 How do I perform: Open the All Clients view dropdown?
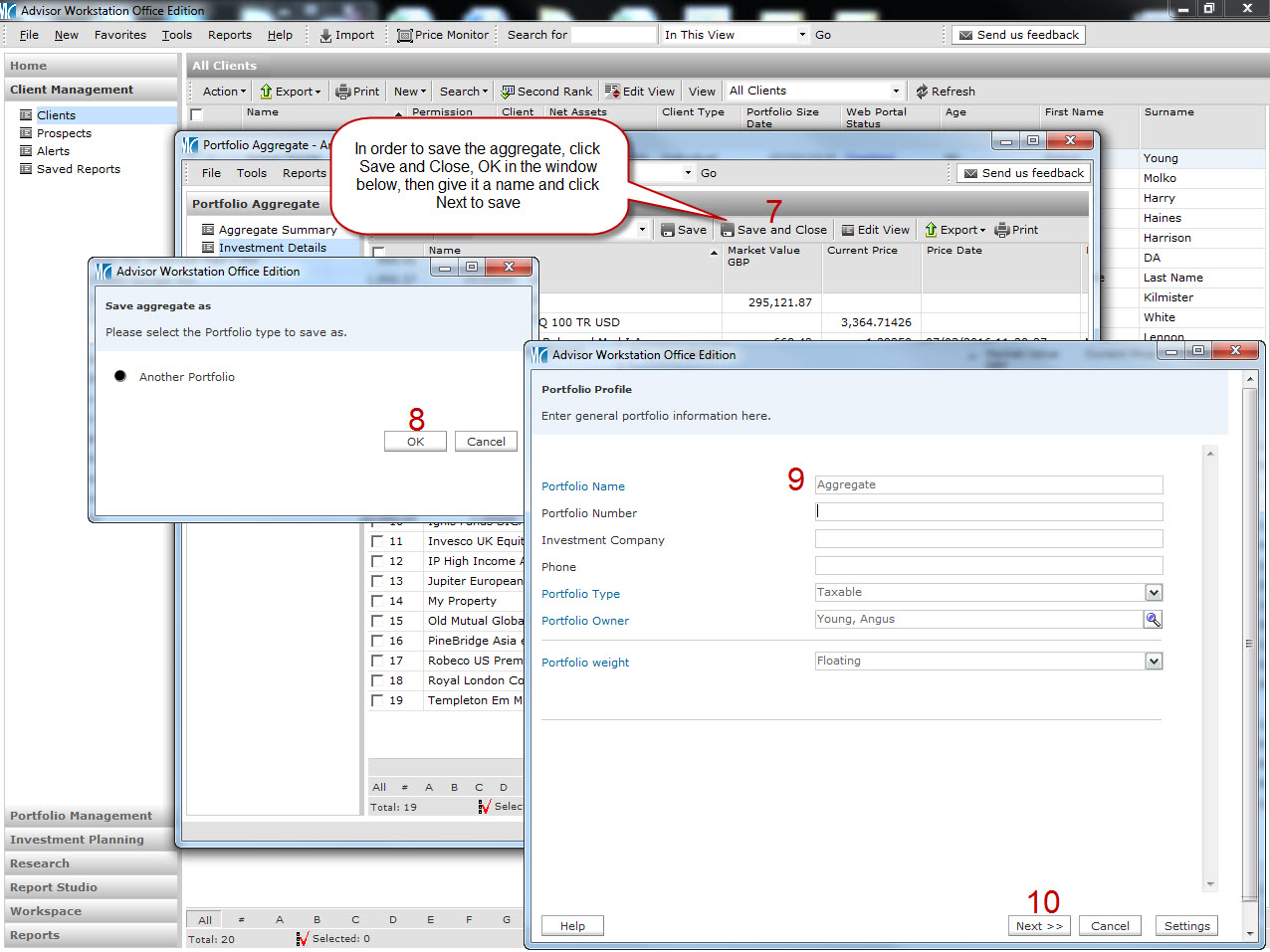point(896,91)
